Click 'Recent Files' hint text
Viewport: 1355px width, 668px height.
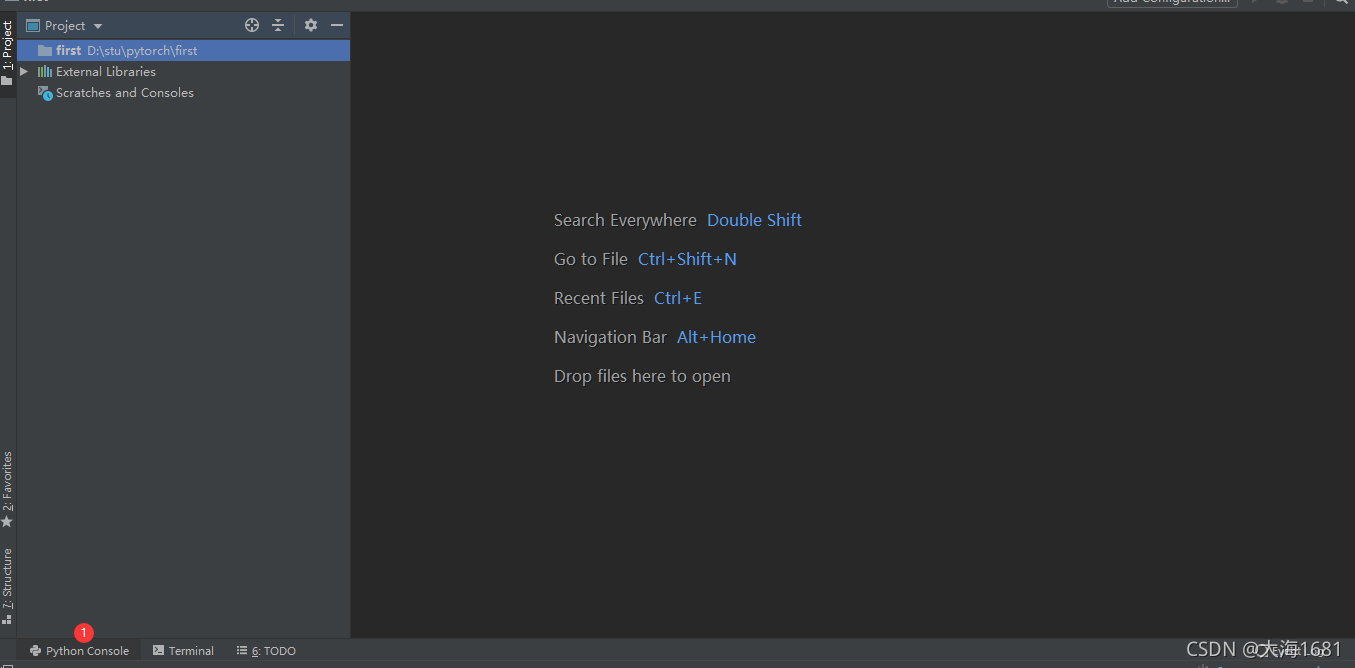tap(599, 298)
